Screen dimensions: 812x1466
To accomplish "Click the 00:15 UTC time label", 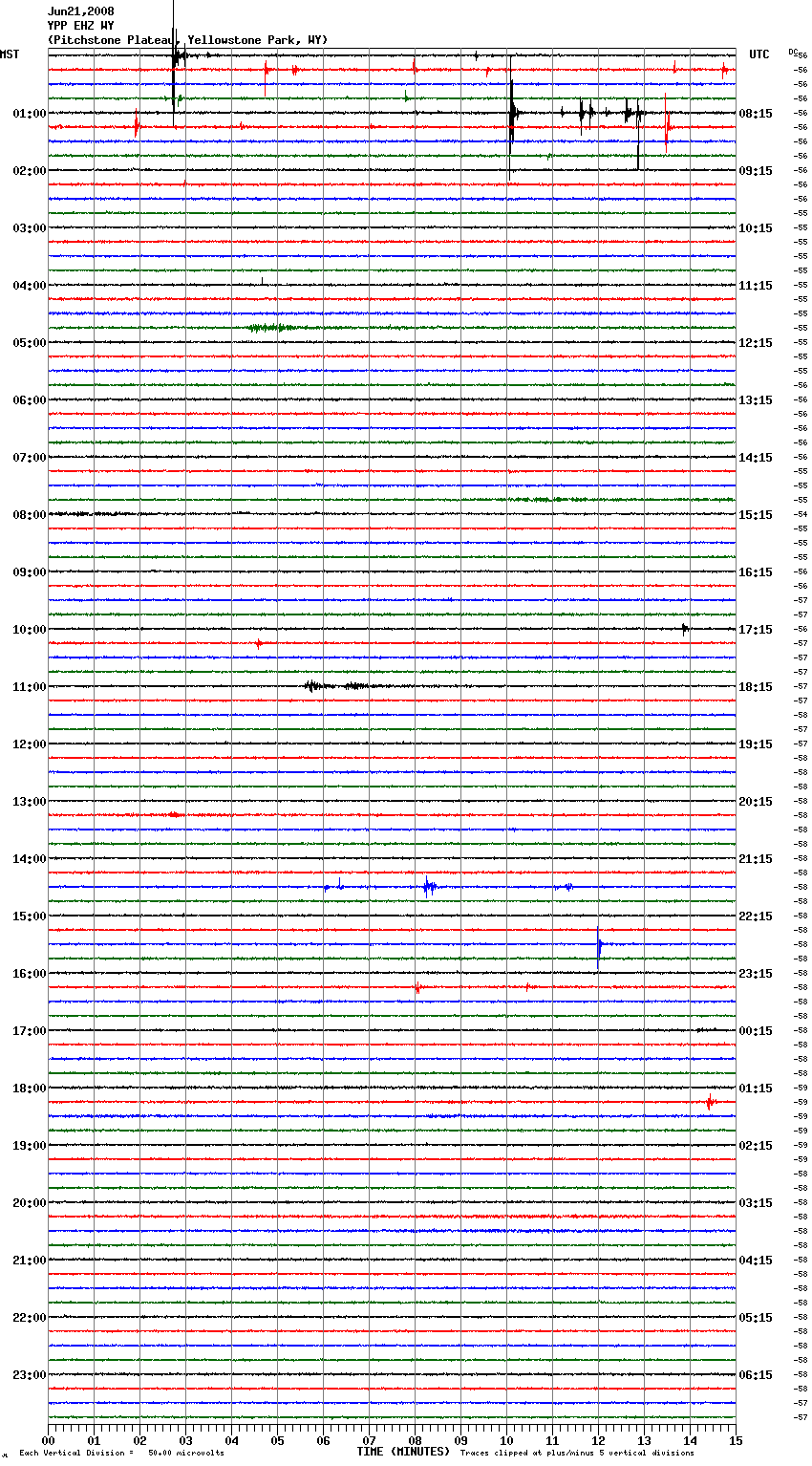I will [756, 1030].
